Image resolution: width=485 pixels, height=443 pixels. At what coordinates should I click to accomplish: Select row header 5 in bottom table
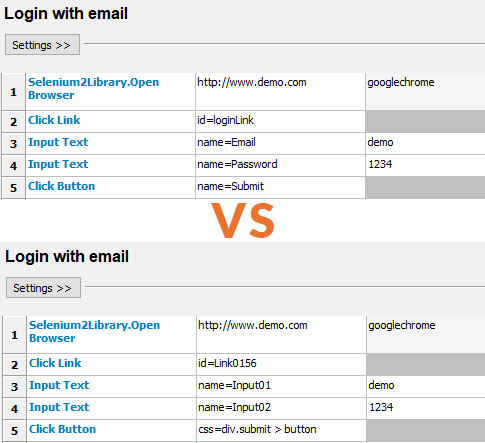[x=14, y=431]
